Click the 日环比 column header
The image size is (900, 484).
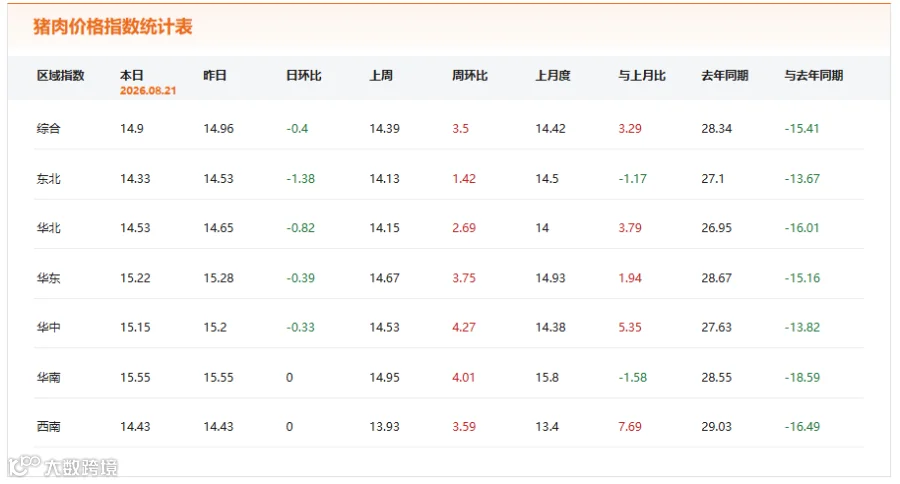(304, 75)
